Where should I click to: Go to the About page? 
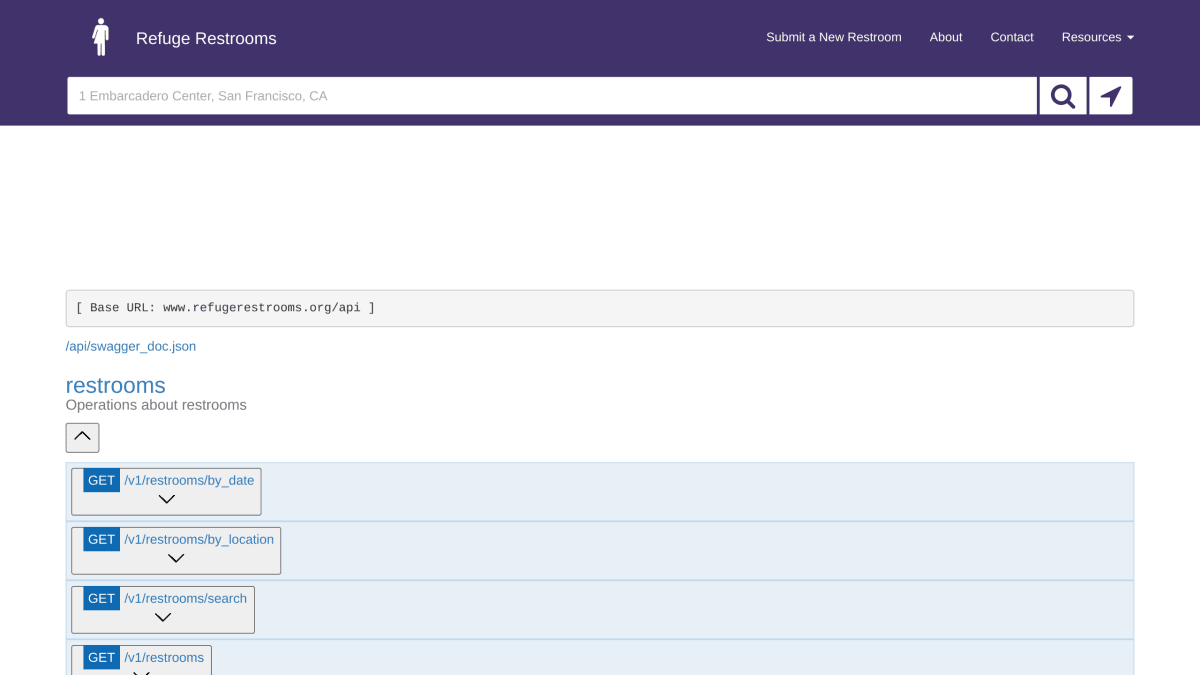(x=946, y=37)
